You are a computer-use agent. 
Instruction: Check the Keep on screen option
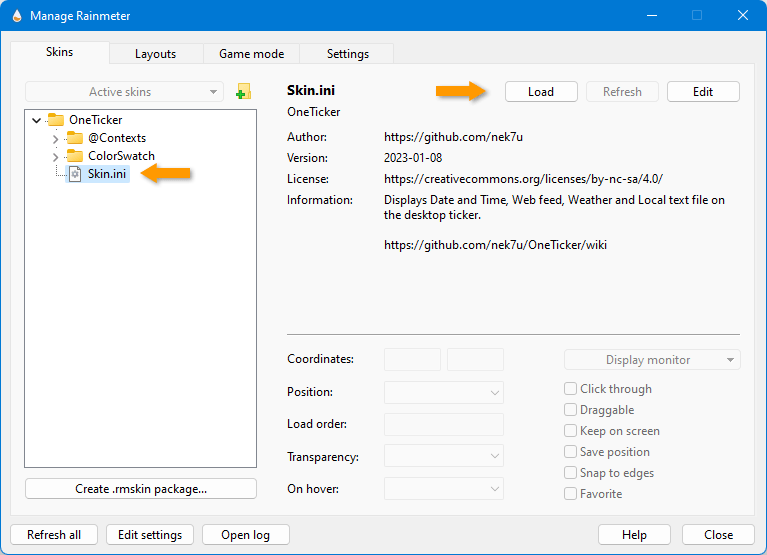click(570, 431)
